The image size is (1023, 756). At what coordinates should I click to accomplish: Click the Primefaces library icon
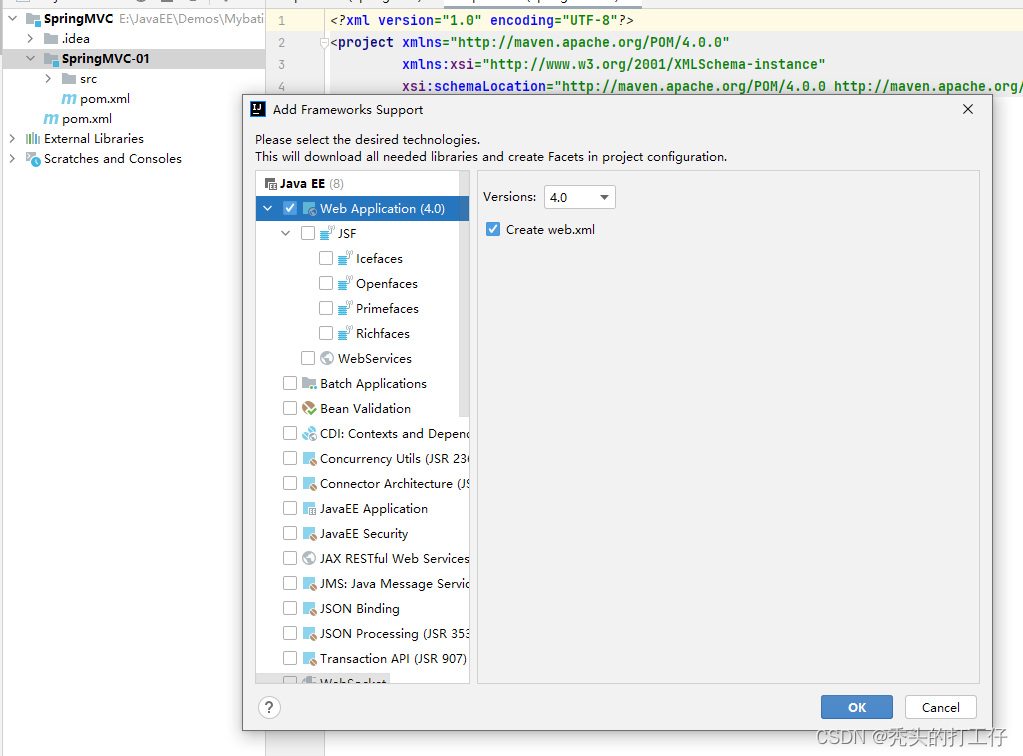(345, 308)
